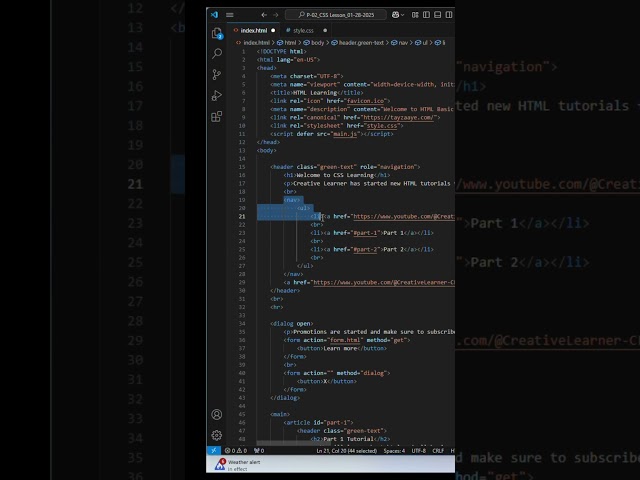The height and width of the screenshot is (480, 640).
Task: Go forward with the navigation arrow
Action: point(276,15)
